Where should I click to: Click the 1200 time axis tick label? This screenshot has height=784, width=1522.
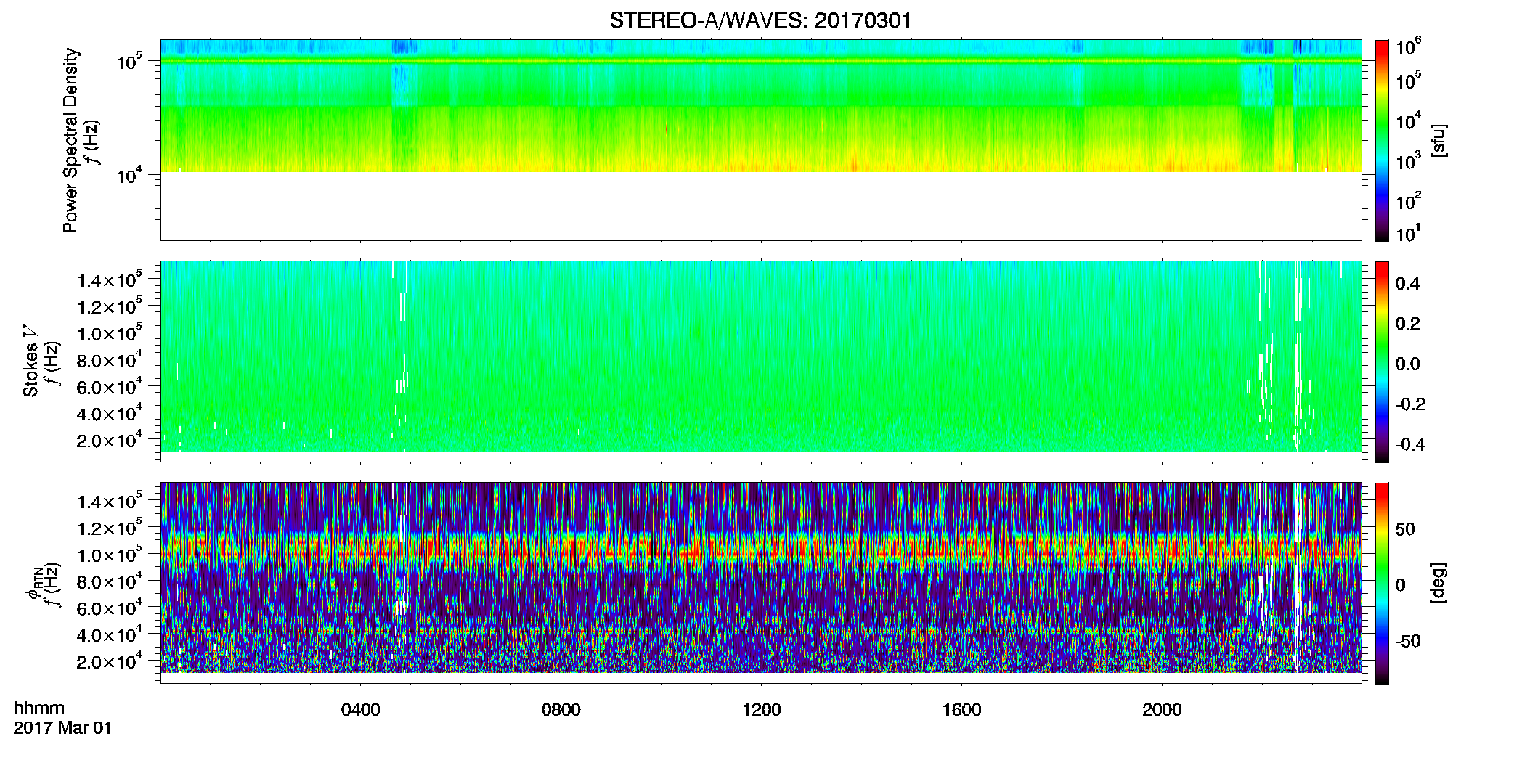pyautogui.click(x=762, y=709)
